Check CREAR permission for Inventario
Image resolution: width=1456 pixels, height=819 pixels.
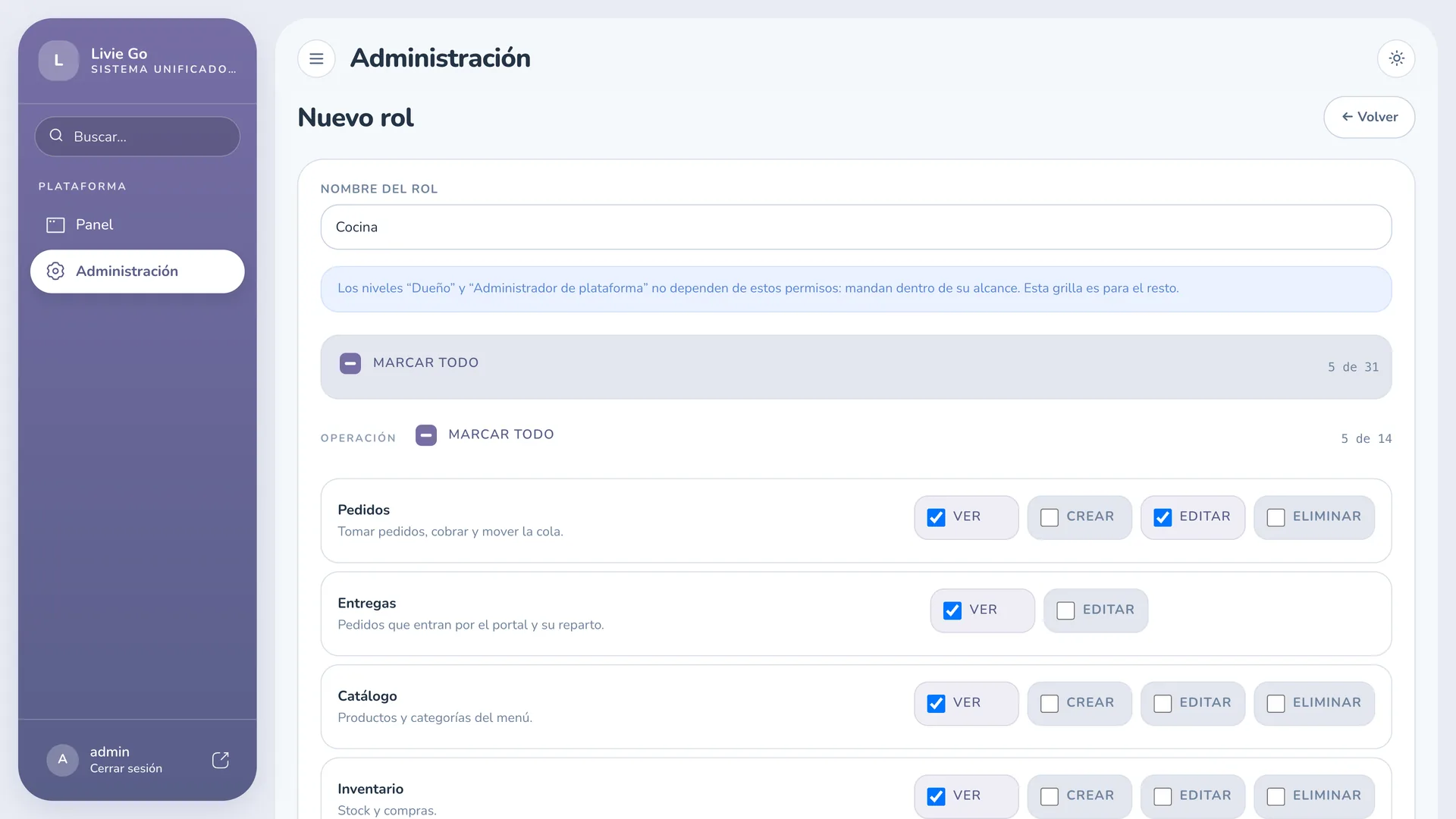point(1050,796)
